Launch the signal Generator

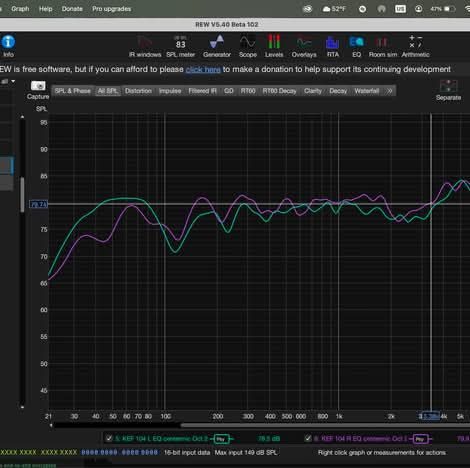(217, 47)
